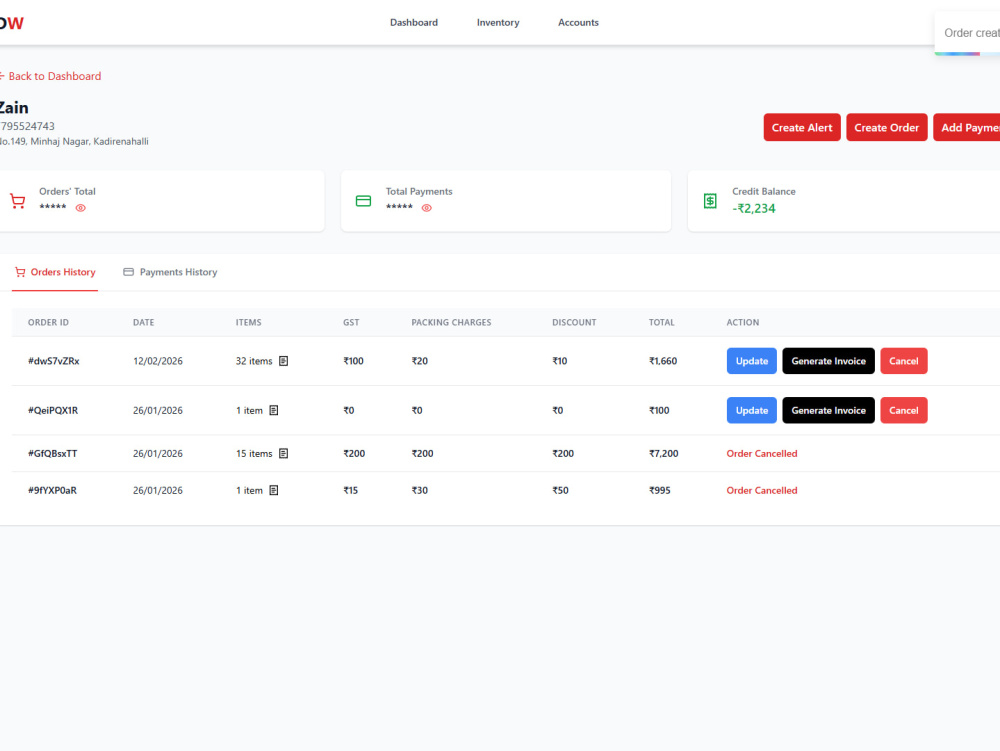Image resolution: width=1000 pixels, height=751 pixels.
Task: Select the Orders History tab
Action: [x=55, y=272]
